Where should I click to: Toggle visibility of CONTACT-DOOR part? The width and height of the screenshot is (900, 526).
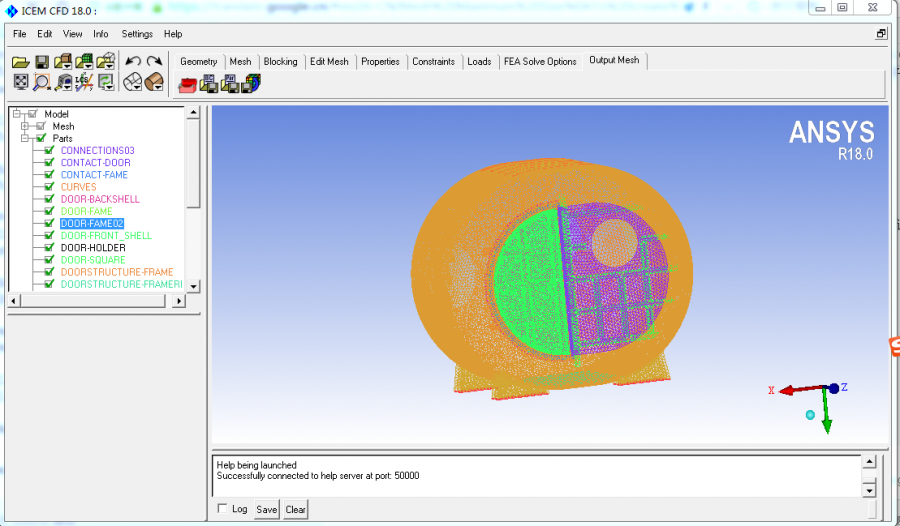coord(49,163)
